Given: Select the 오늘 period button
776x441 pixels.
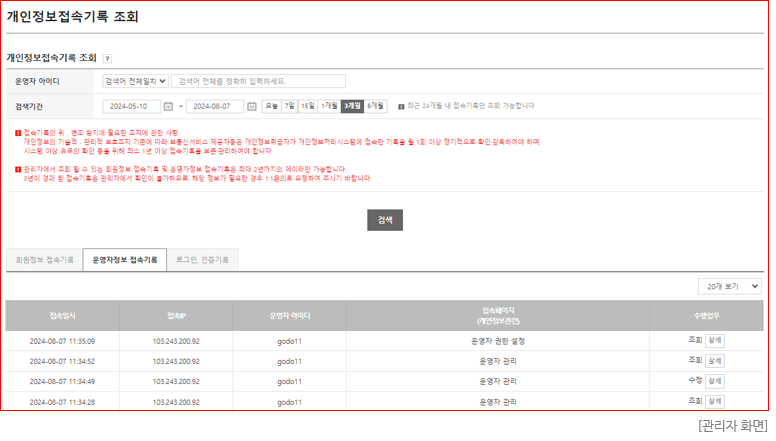Looking at the screenshot, I should 271,106.
